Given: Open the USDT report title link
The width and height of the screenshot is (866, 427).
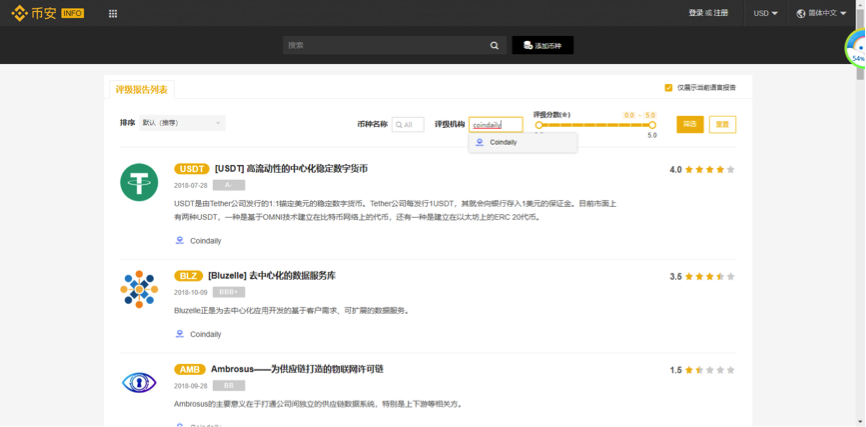Looking at the screenshot, I should click(x=291, y=169).
